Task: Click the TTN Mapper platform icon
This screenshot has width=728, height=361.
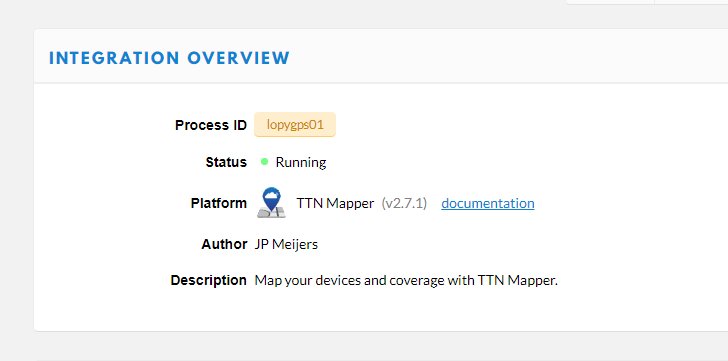Action: click(x=271, y=202)
